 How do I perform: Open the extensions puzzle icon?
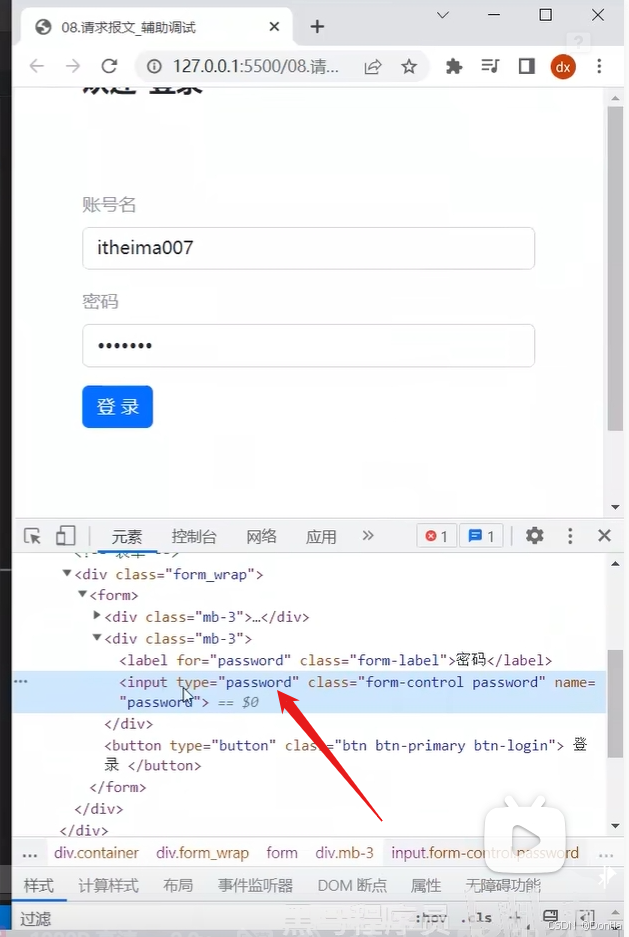click(454, 66)
